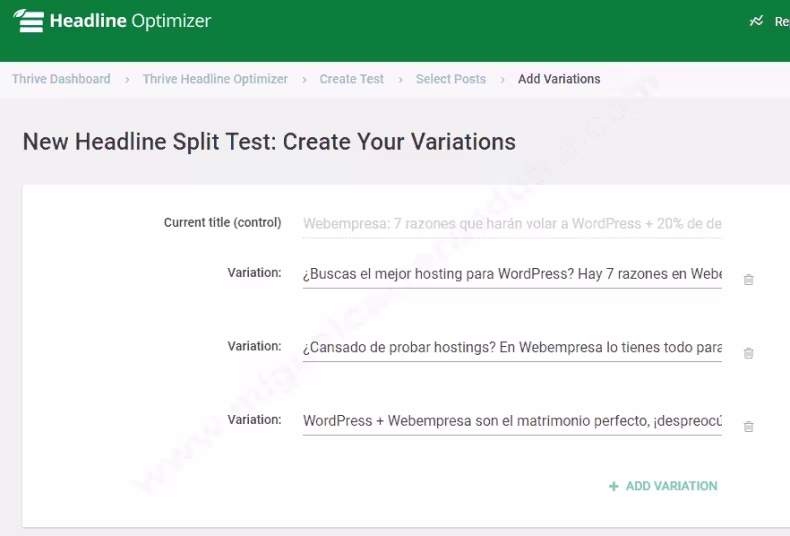This screenshot has width=790, height=536.
Task: Click the page heading 'New Headline Split Test'
Action: click(x=269, y=142)
